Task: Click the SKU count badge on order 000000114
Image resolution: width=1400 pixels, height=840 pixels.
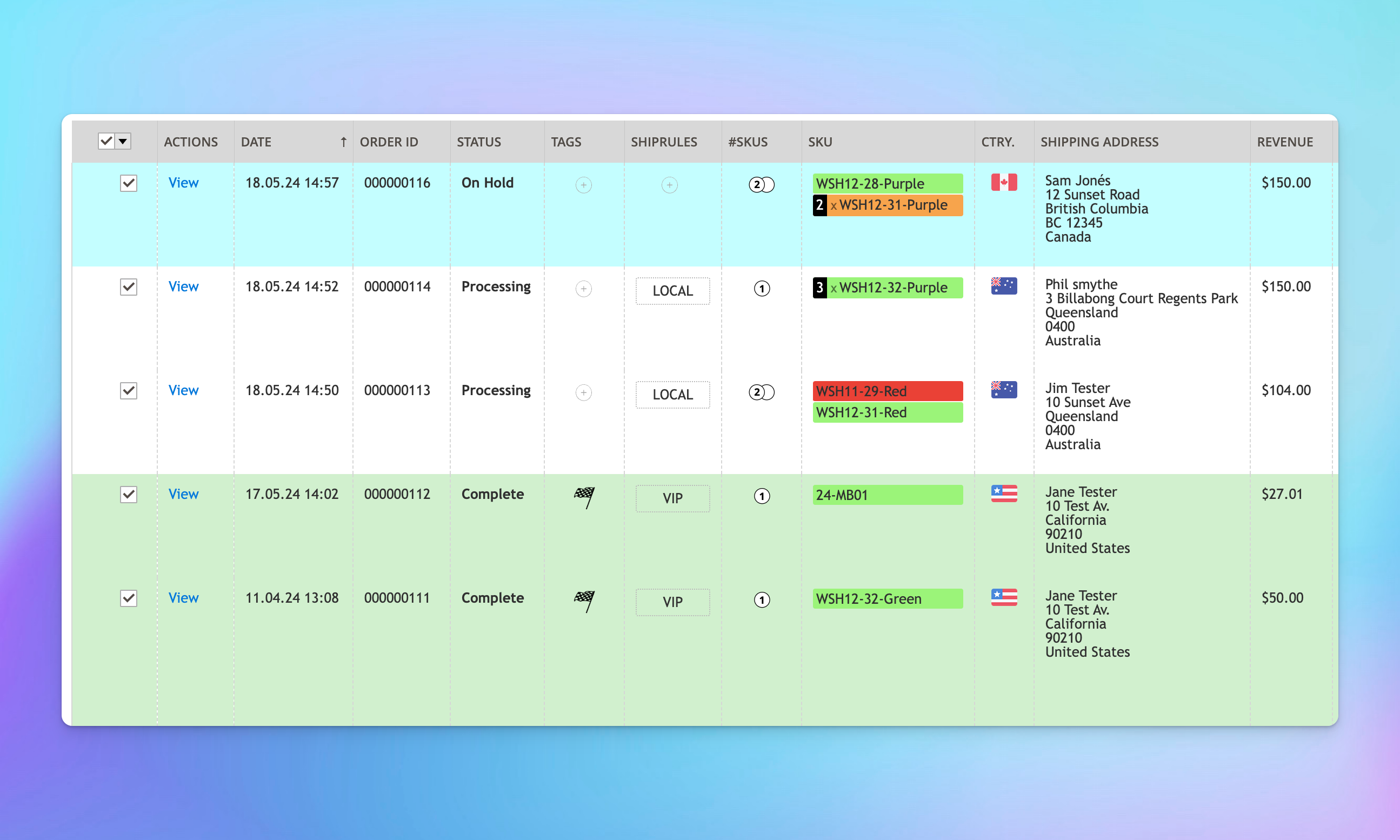Action: (x=762, y=289)
